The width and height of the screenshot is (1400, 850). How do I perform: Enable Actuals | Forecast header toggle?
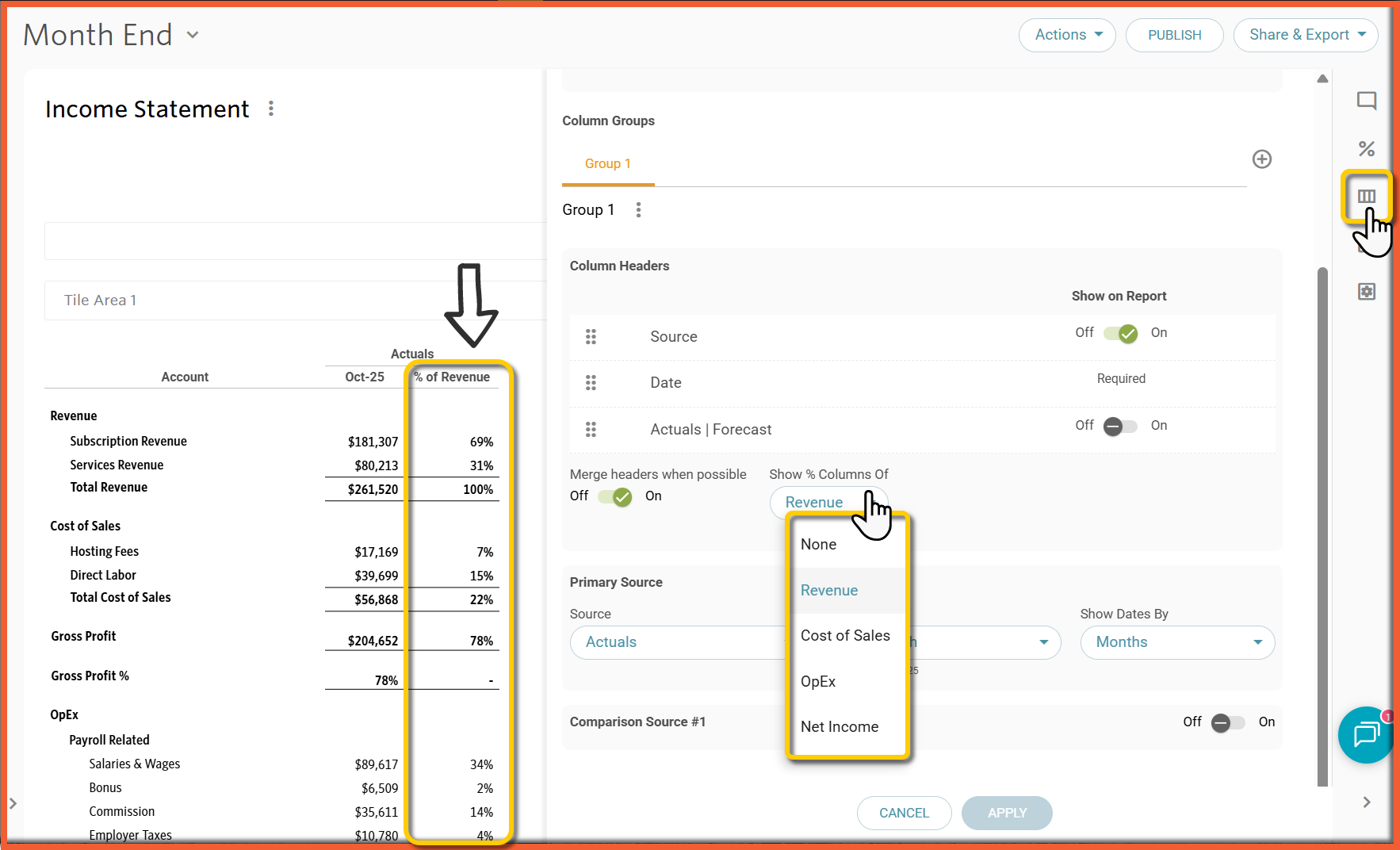(x=1120, y=426)
